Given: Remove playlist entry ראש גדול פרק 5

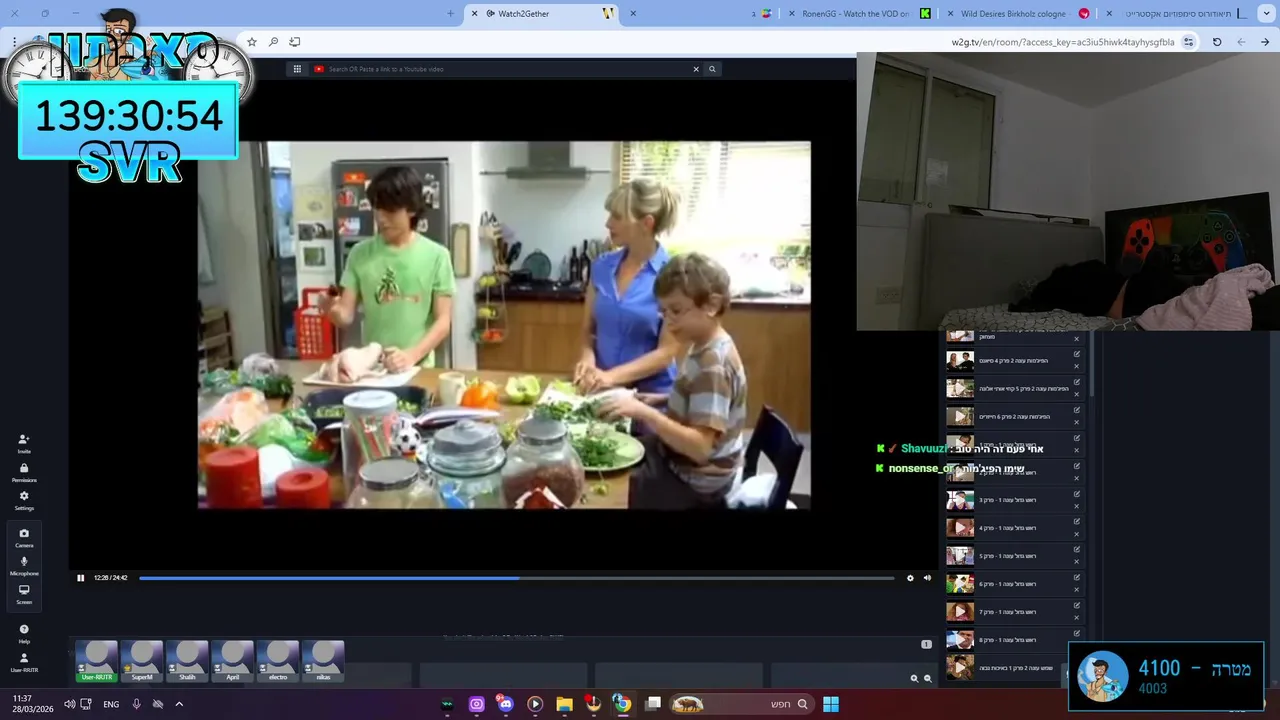Looking at the screenshot, I should (1077, 562).
